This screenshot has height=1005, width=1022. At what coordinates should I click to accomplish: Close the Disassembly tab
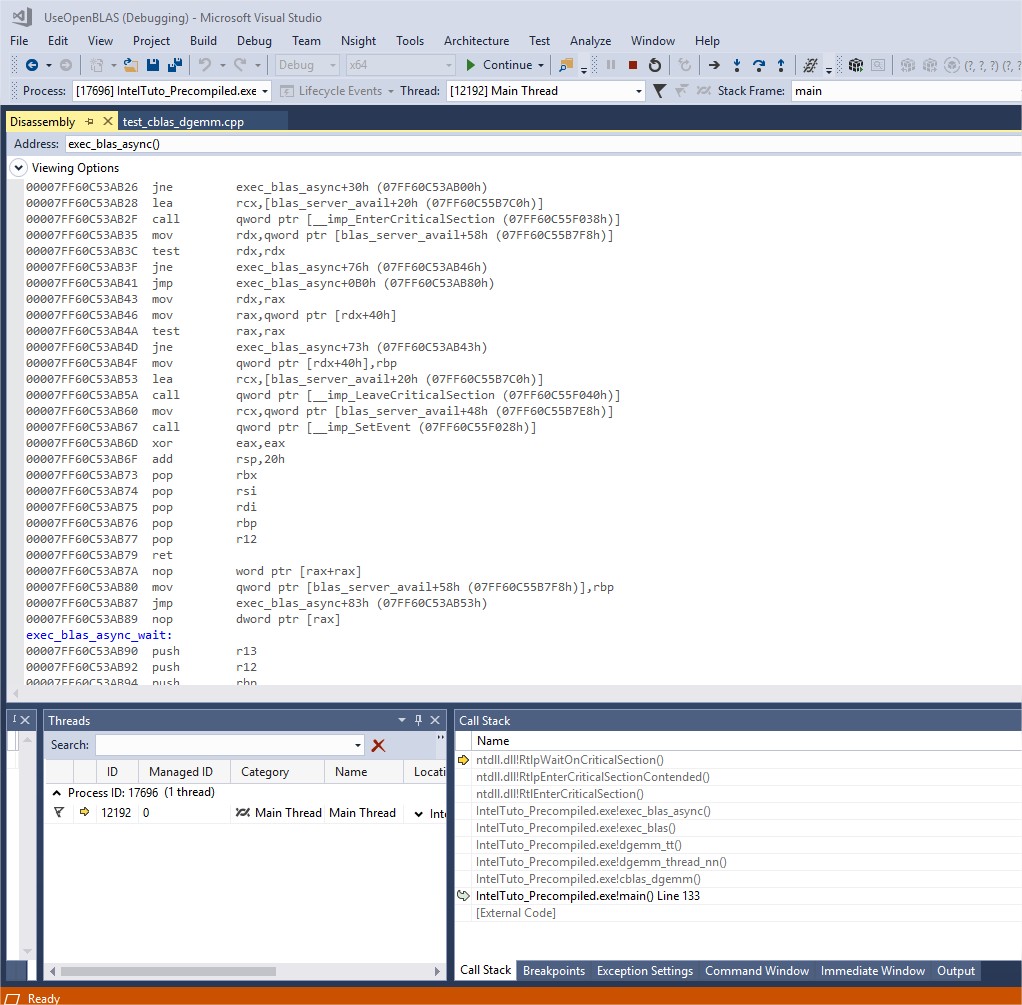(x=108, y=121)
